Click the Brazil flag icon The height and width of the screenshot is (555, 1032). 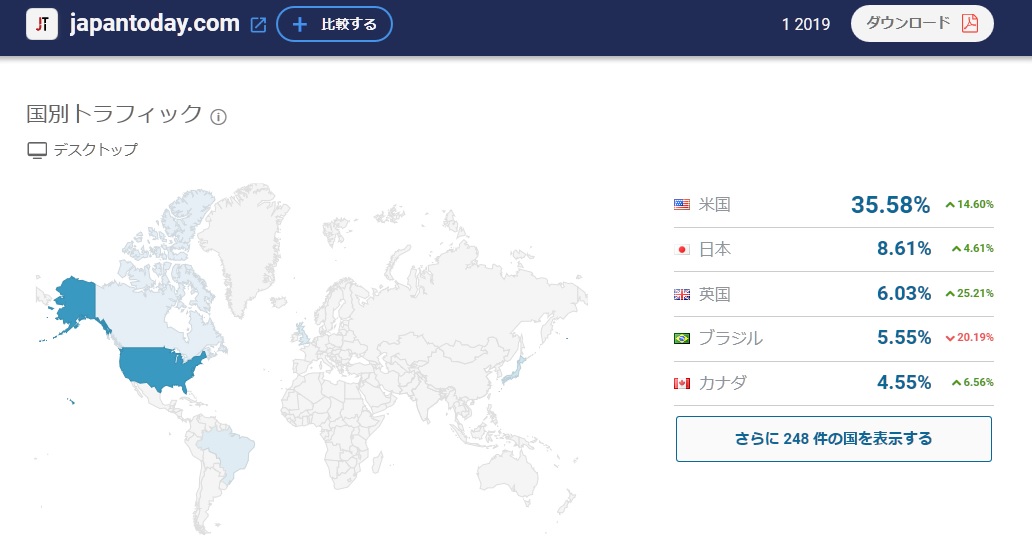[682, 339]
